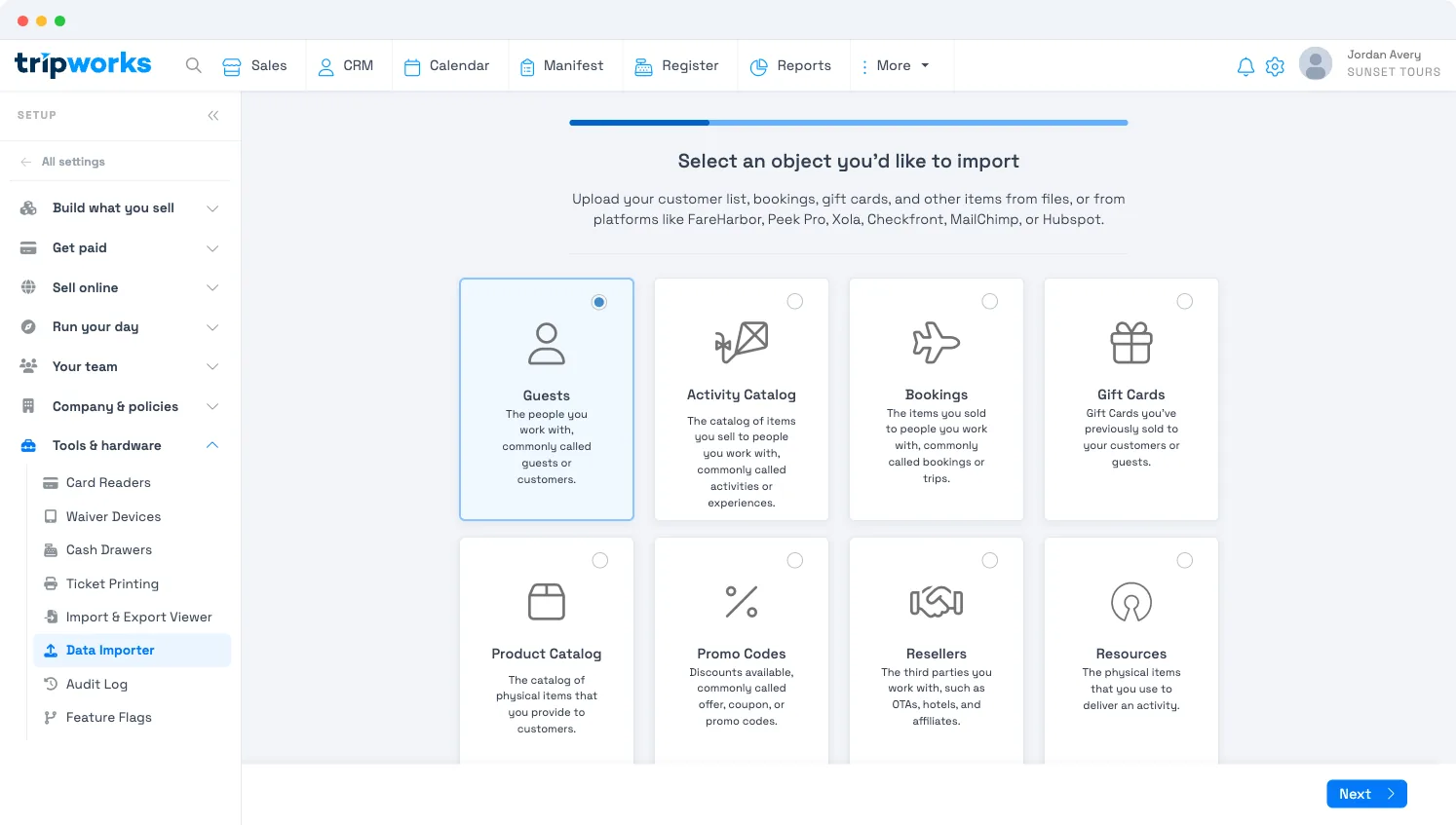
Task: Open the Reports menu
Action: (x=791, y=65)
